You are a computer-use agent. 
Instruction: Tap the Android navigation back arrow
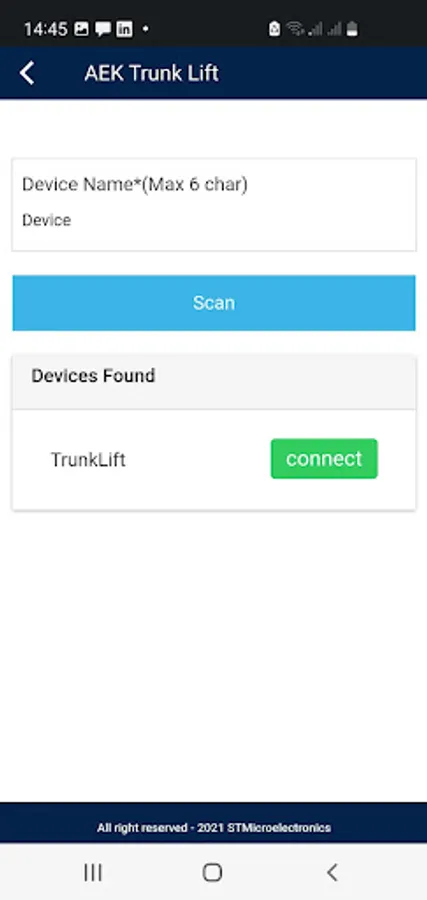coord(332,872)
